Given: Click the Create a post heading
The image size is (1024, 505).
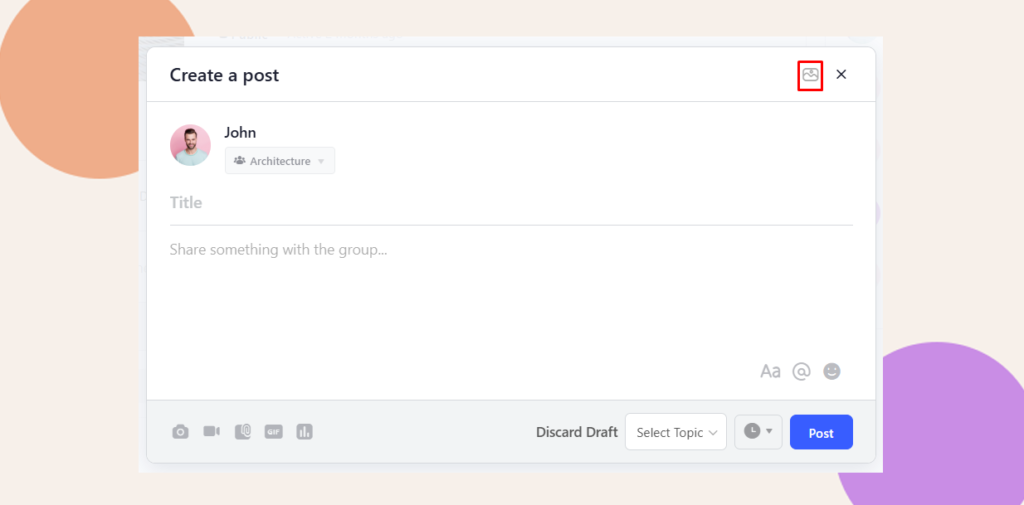Looking at the screenshot, I should 224,75.
